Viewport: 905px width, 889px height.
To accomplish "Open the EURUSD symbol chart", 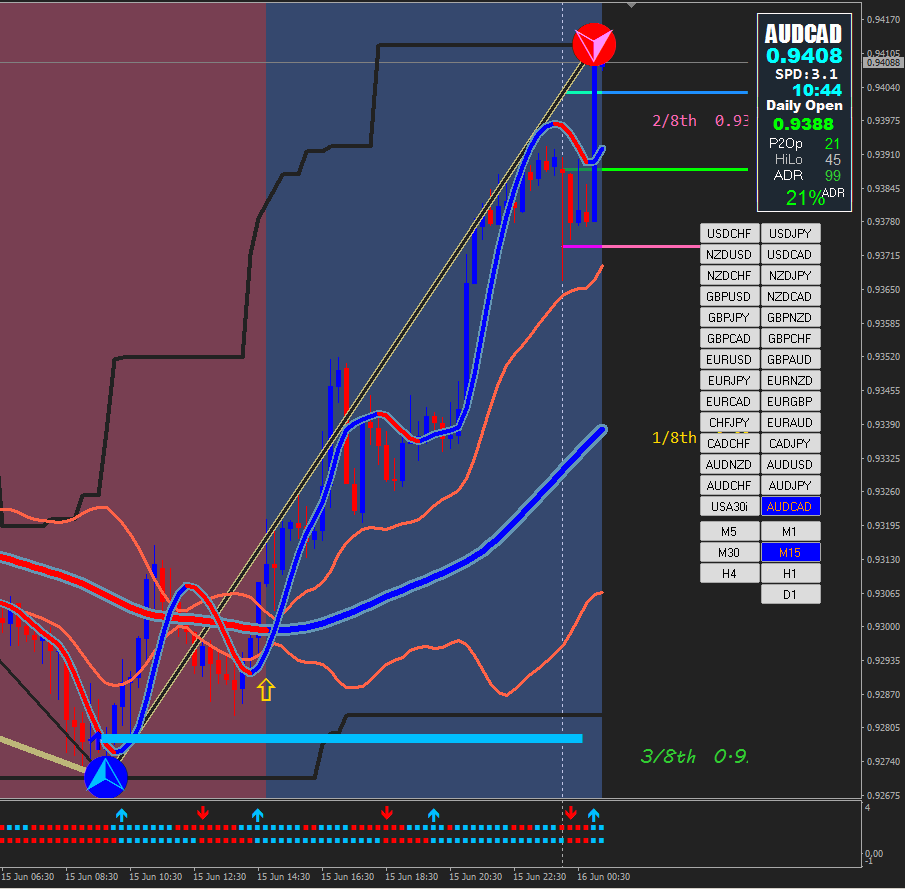I will coord(729,360).
